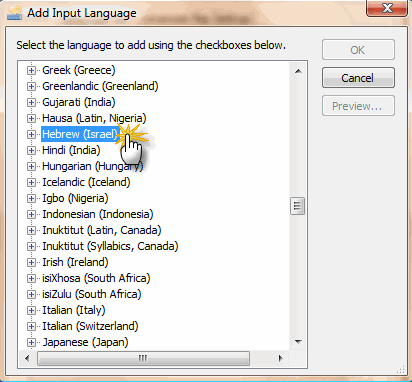Expand the Greek (Greece) tree node
Screen dimensions: 412x382
click(x=31, y=70)
